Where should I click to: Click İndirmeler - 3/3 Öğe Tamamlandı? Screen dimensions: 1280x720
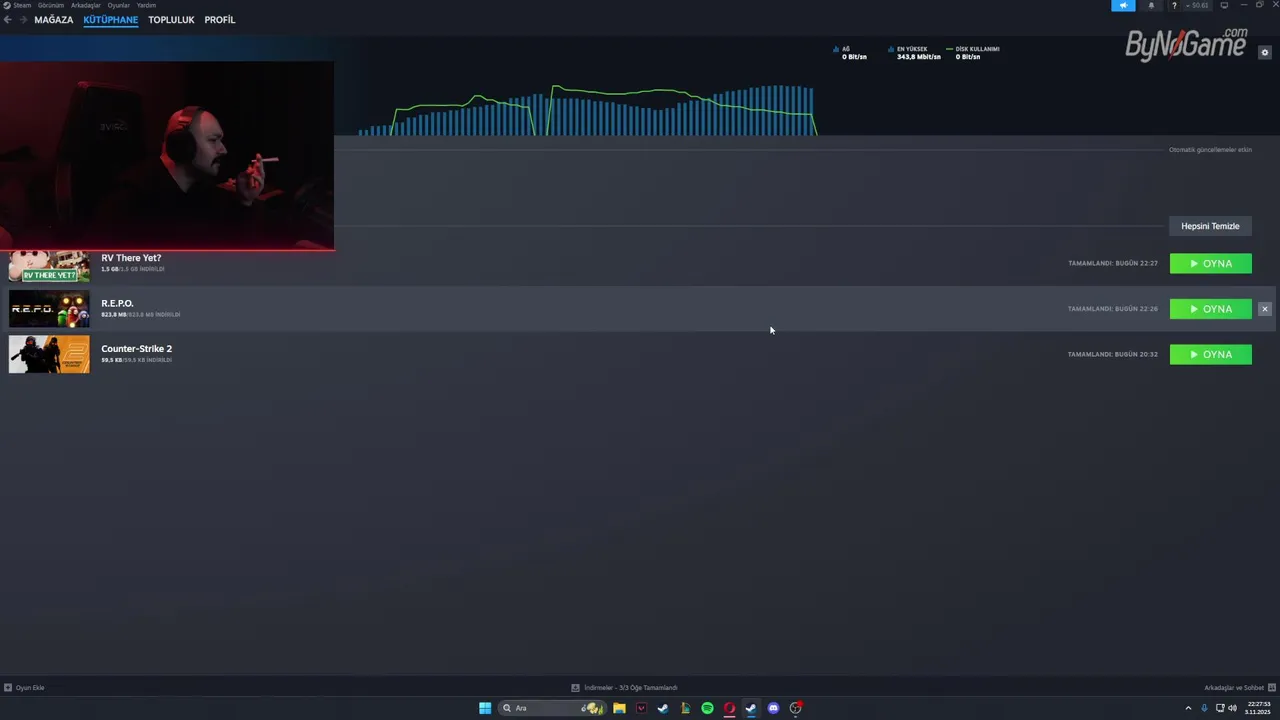coord(630,688)
